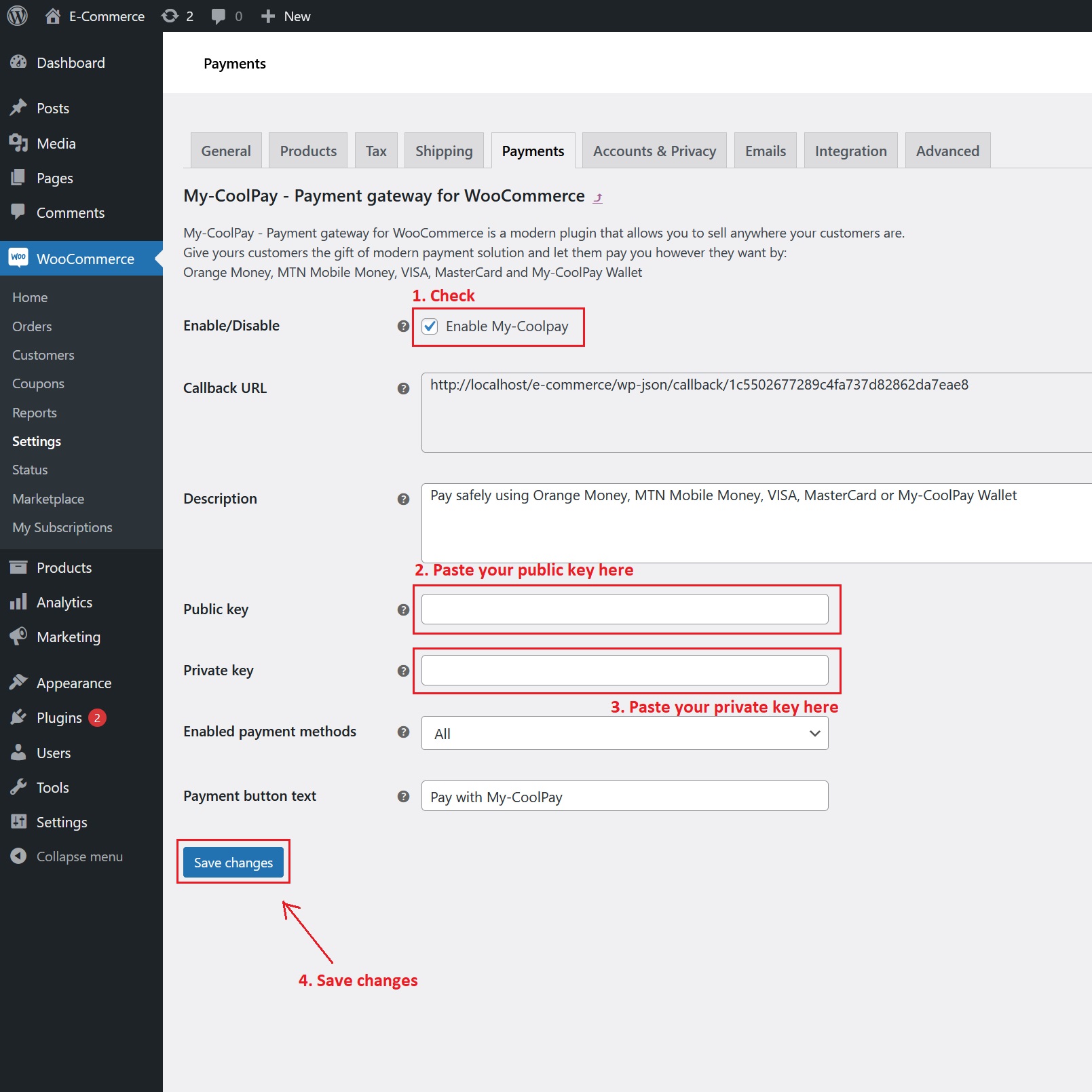Viewport: 1092px width, 1092px height.
Task: Open the Marketing megaphone icon
Action: point(18,636)
